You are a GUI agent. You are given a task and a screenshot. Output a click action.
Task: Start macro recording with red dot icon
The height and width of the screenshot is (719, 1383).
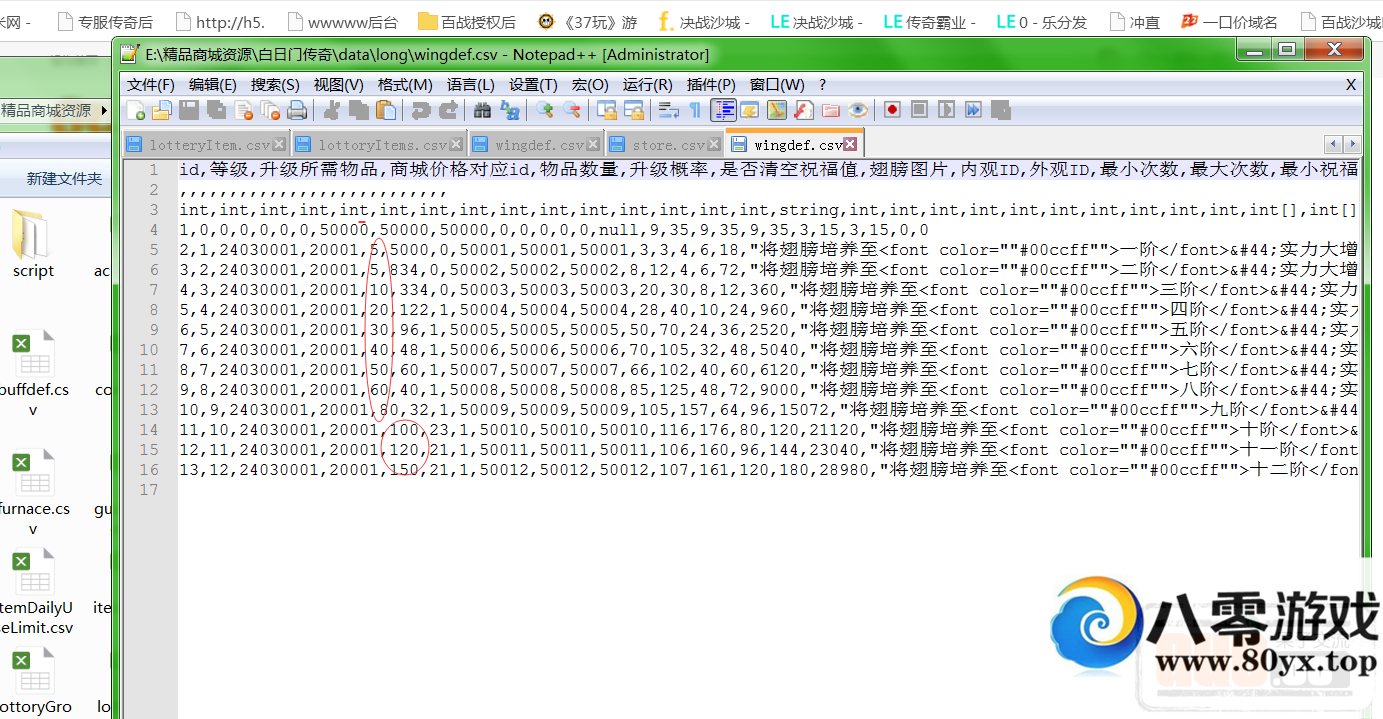click(x=892, y=110)
